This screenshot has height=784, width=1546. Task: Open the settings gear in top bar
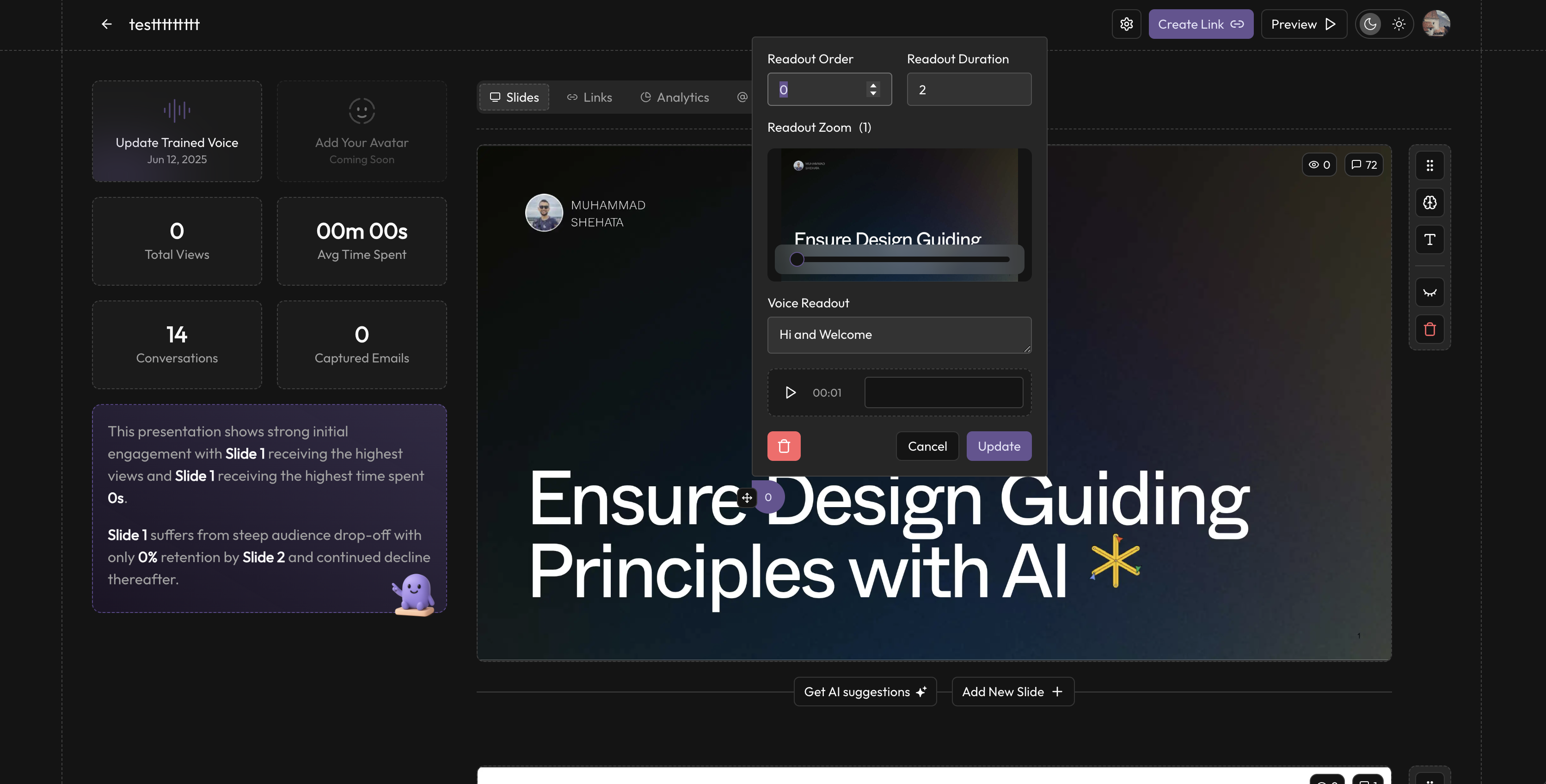click(1126, 24)
